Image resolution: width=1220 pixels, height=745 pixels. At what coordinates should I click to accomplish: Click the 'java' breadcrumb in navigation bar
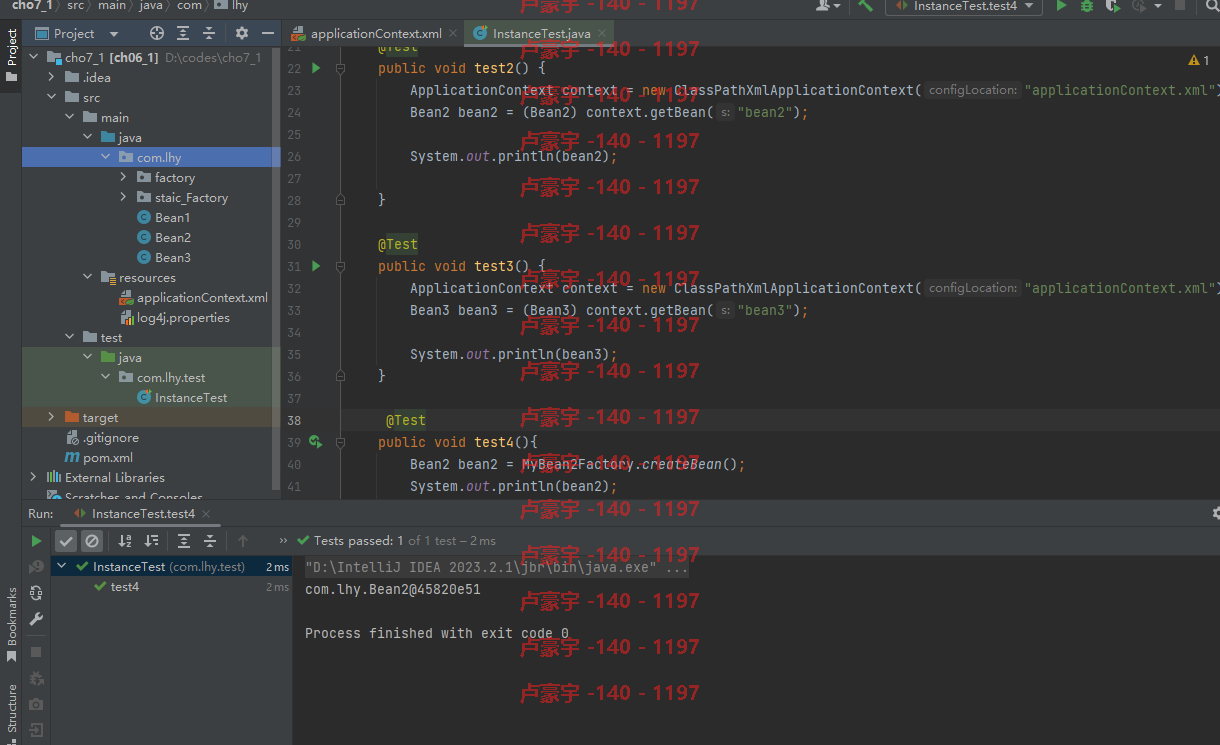point(151,6)
